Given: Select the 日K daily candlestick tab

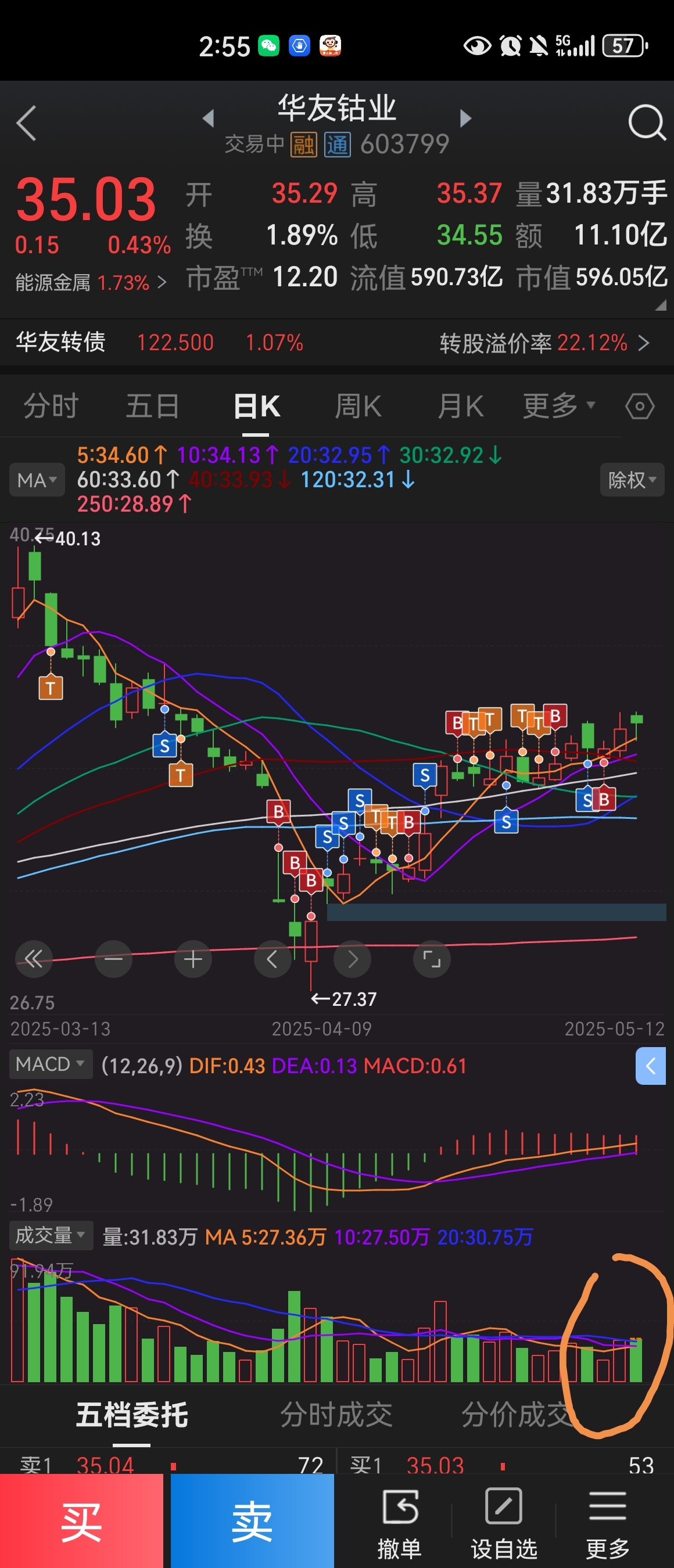Looking at the screenshot, I should coord(256,406).
